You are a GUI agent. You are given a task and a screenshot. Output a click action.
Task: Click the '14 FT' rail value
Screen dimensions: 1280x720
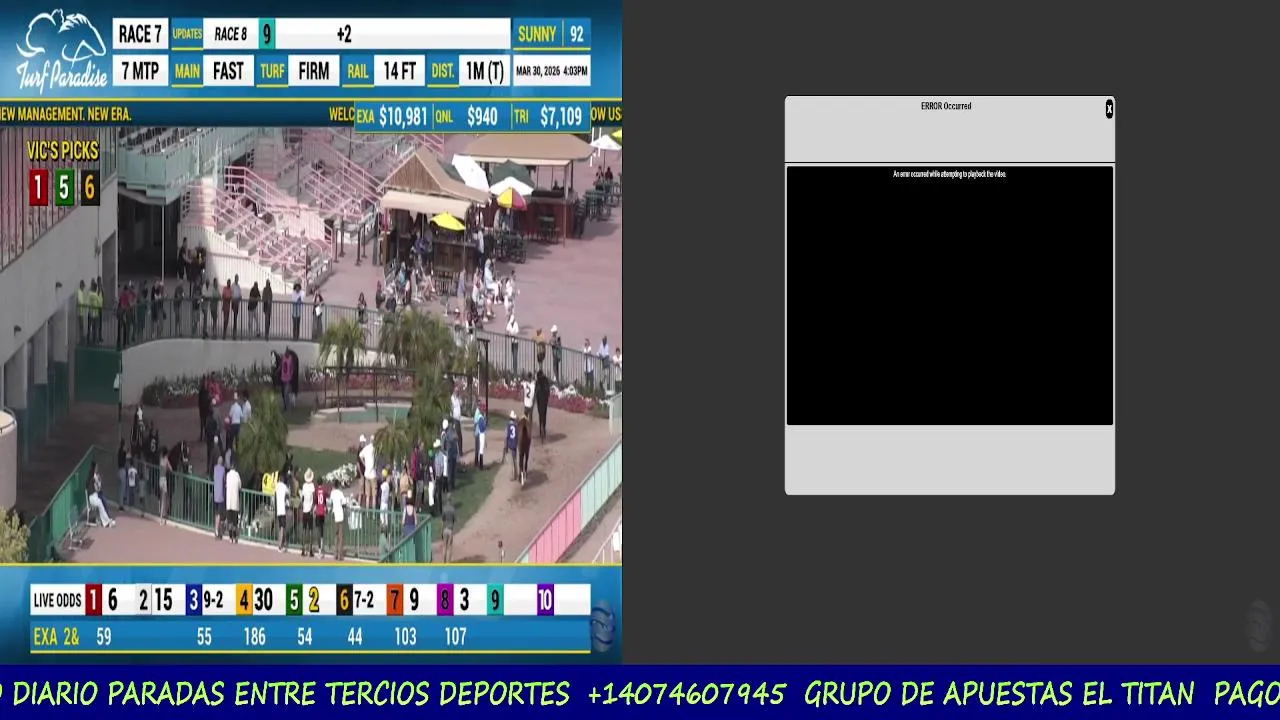pyautogui.click(x=400, y=71)
